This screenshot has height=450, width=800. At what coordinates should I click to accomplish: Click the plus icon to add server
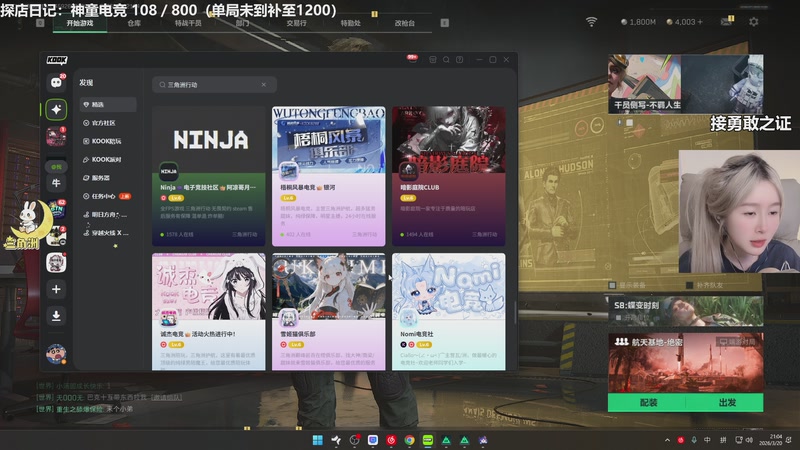click(x=56, y=289)
